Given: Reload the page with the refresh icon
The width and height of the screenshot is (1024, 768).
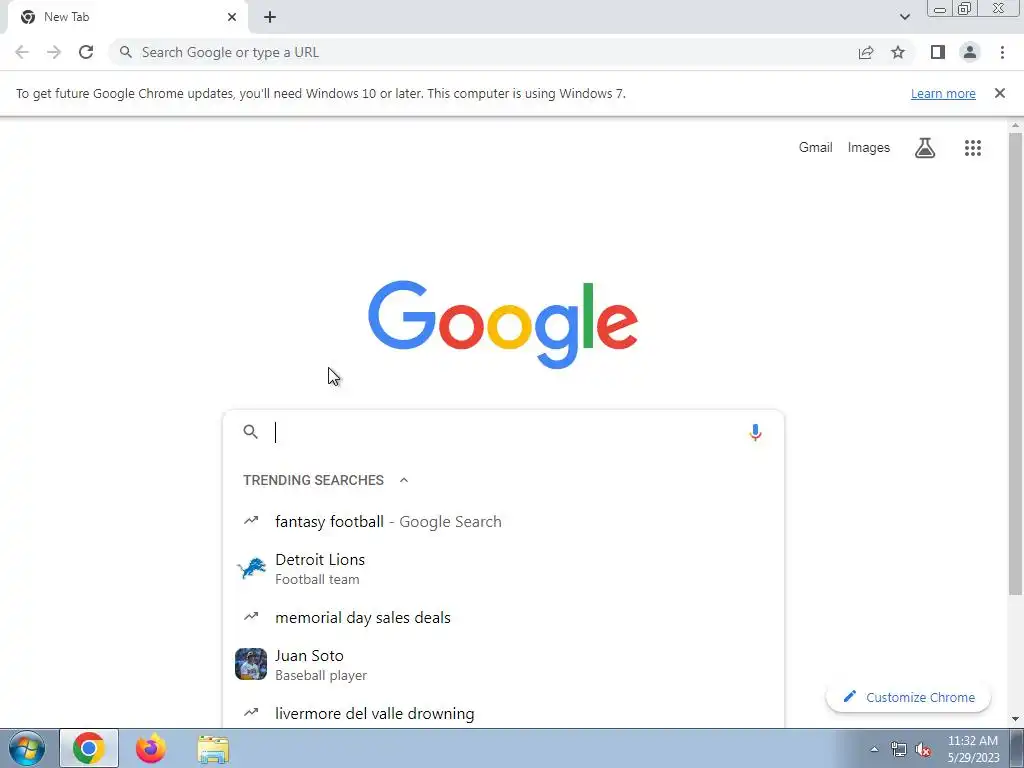Looking at the screenshot, I should click(86, 52).
